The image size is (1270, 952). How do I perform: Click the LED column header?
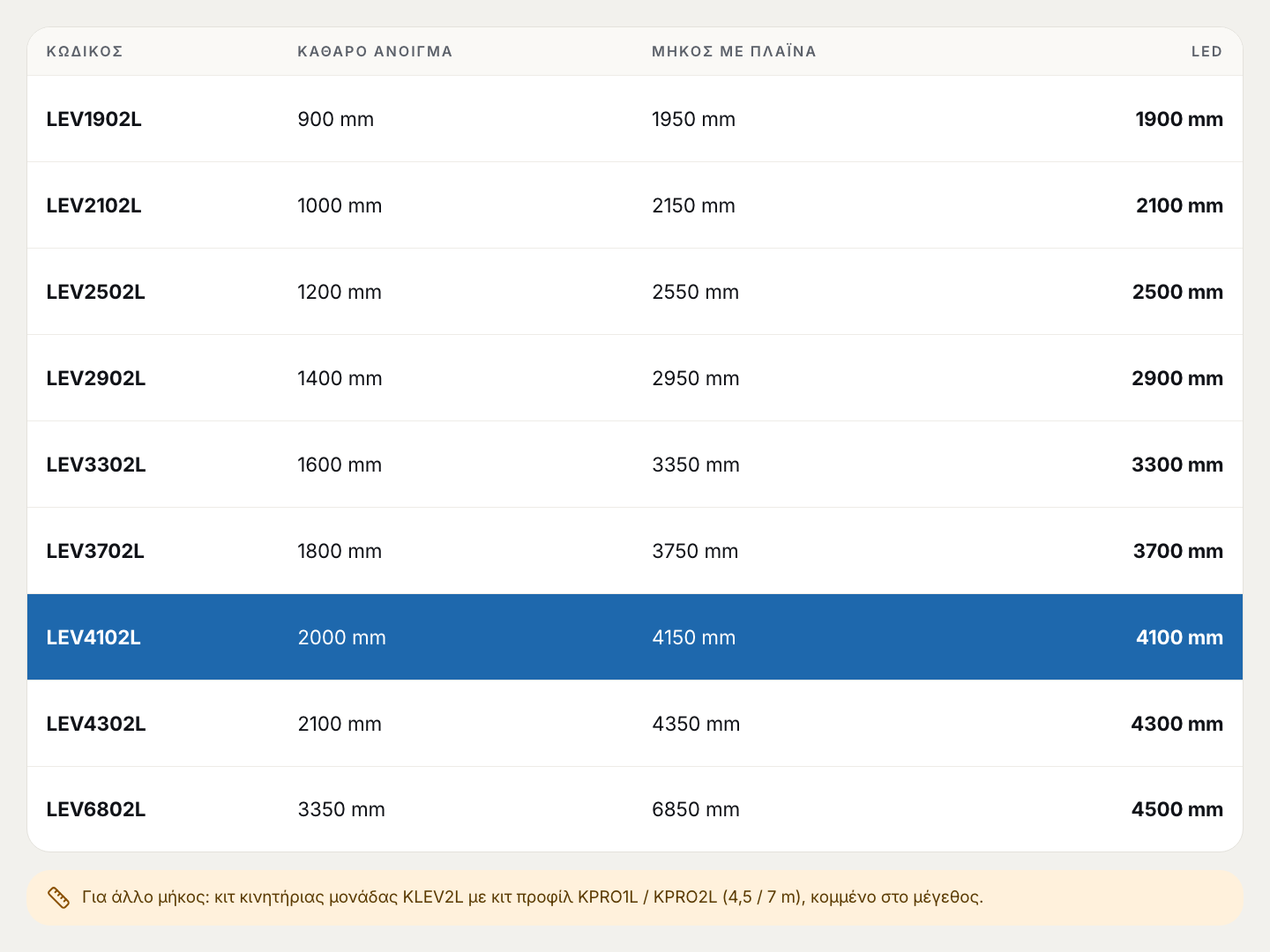pos(1206,51)
